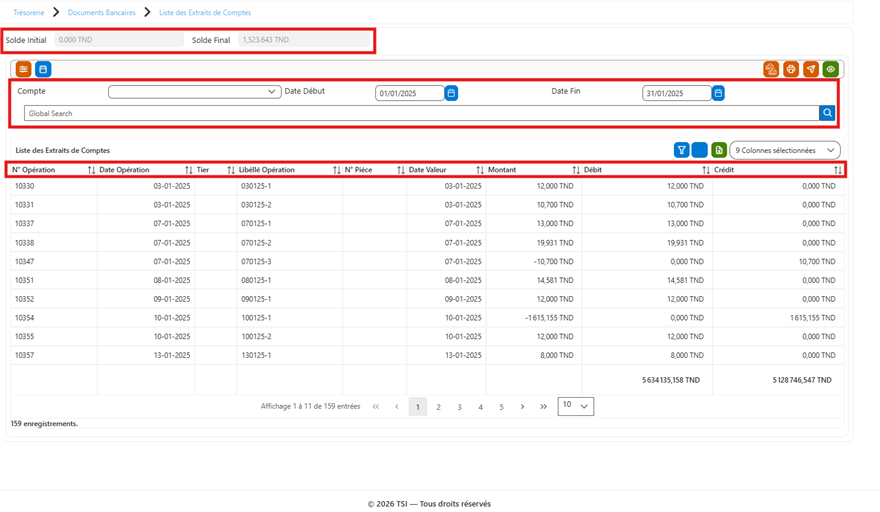Click the orange filter settings sliders icon
Image resolution: width=880 pixels, height=512 pixels.
point(24,69)
